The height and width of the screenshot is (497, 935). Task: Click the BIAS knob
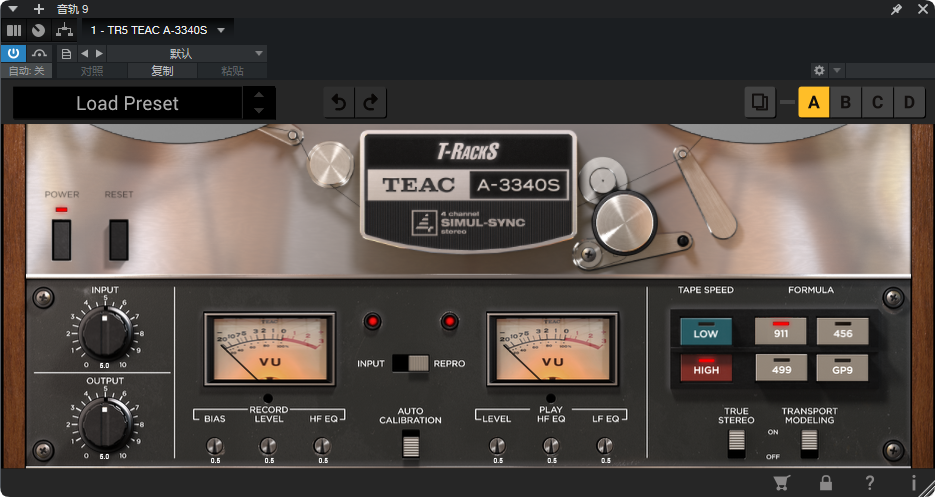tap(215, 446)
